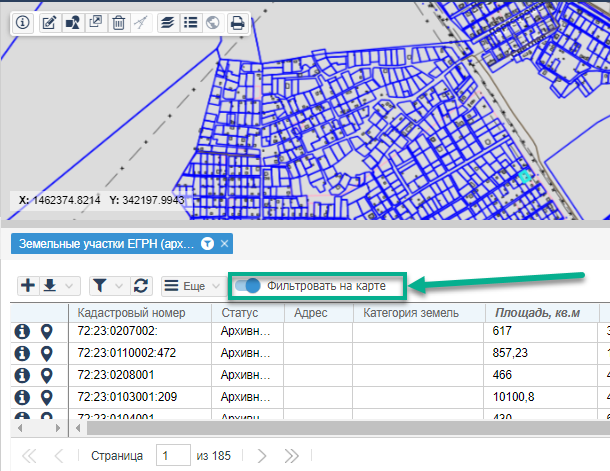Go to the first page
610x471 pixels.
[x=29, y=455]
